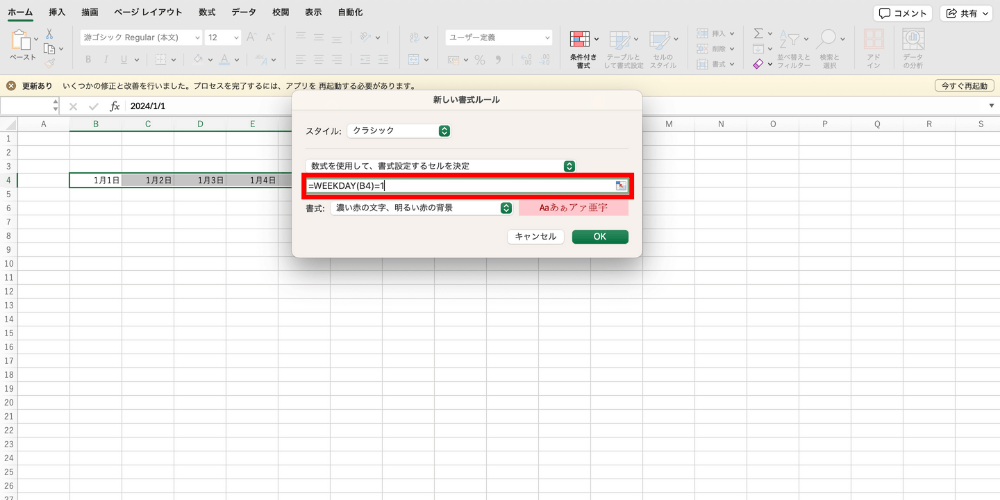Viewport: 1000px width, 500px height.
Task: Click the cell borders icon
Action: point(161,59)
